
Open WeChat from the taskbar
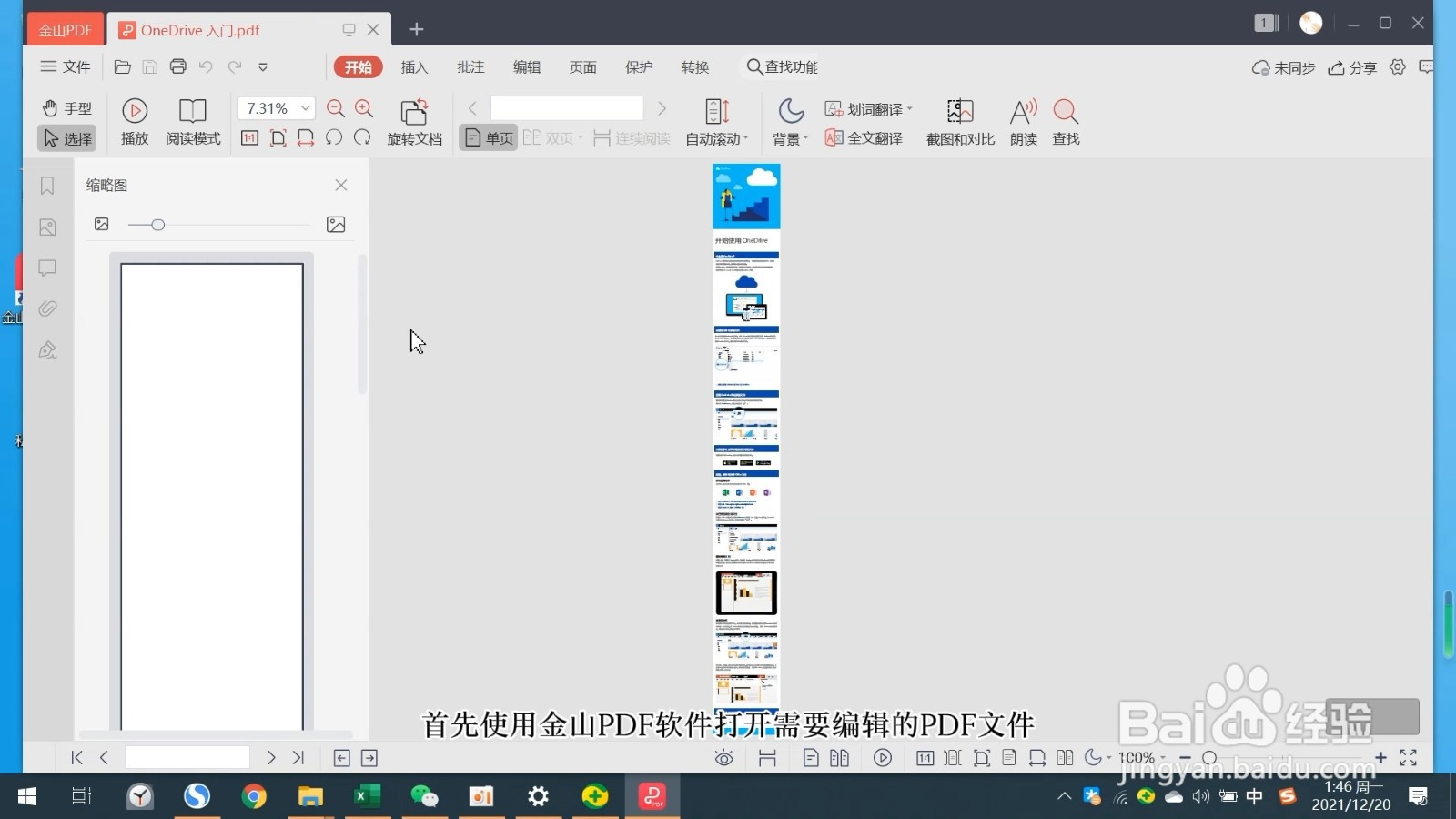[424, 796]
